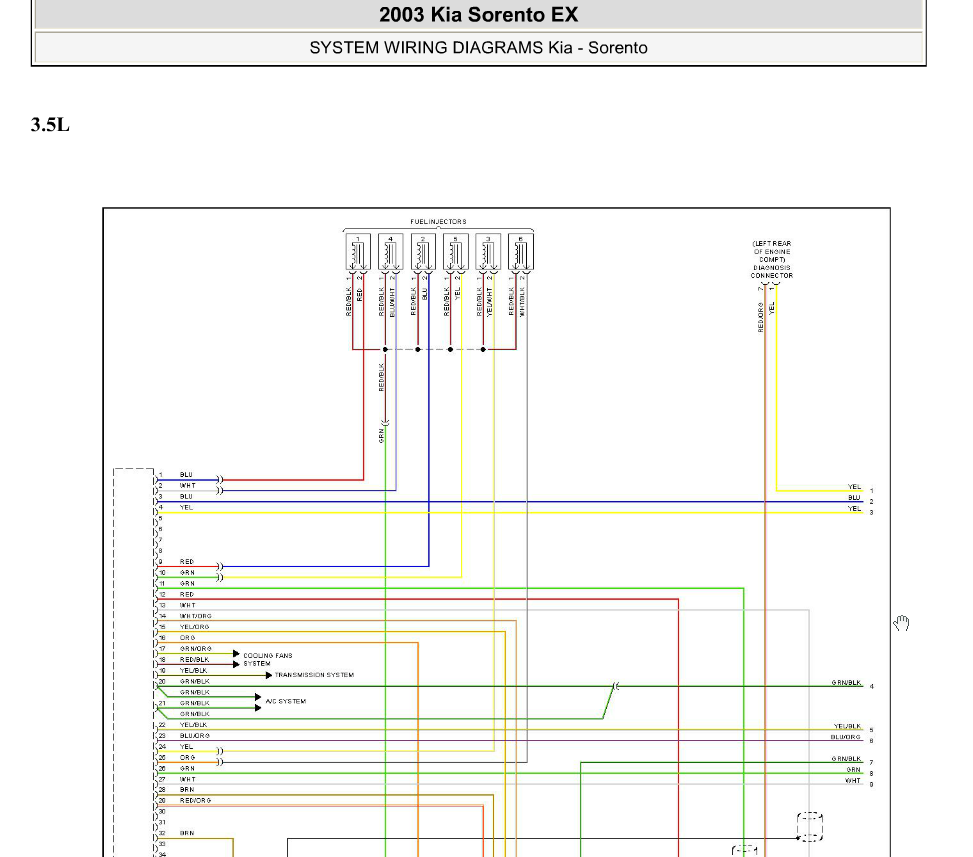The width and height of the screenshot is (973, 857).
Task: Click 'RED/ORG' label under diagnosis connector
Action: click(x=761, y=317)
